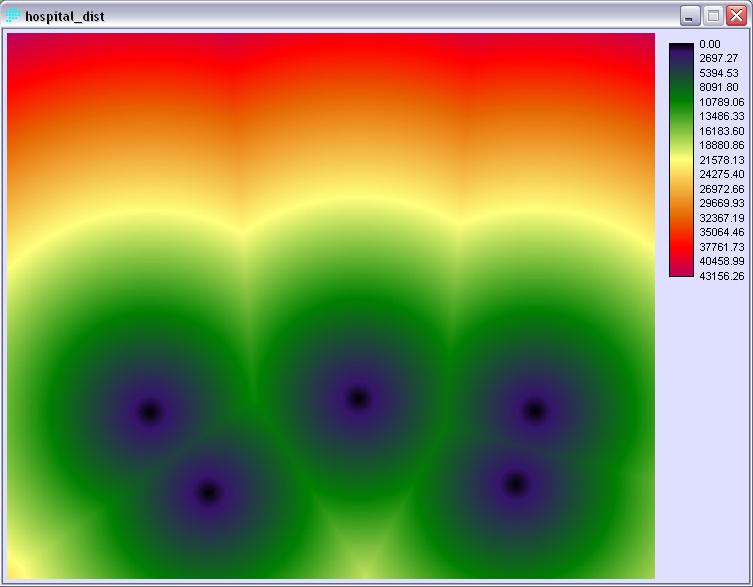Screen dimensions: 753x587
Task: Select the 21578.13 legend value
Action: (721, 160)
